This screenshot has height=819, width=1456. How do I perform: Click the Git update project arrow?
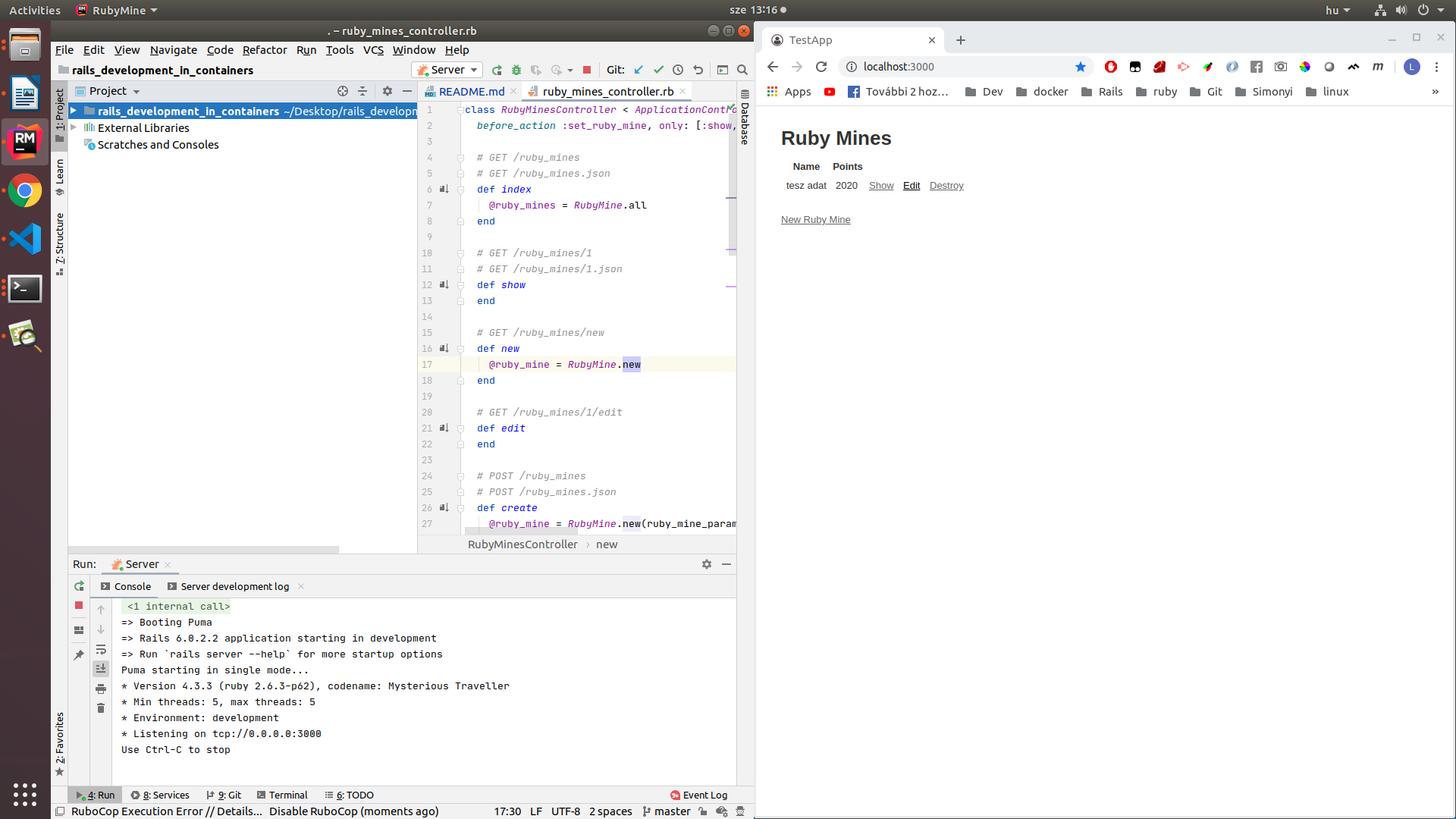(639, 70)
